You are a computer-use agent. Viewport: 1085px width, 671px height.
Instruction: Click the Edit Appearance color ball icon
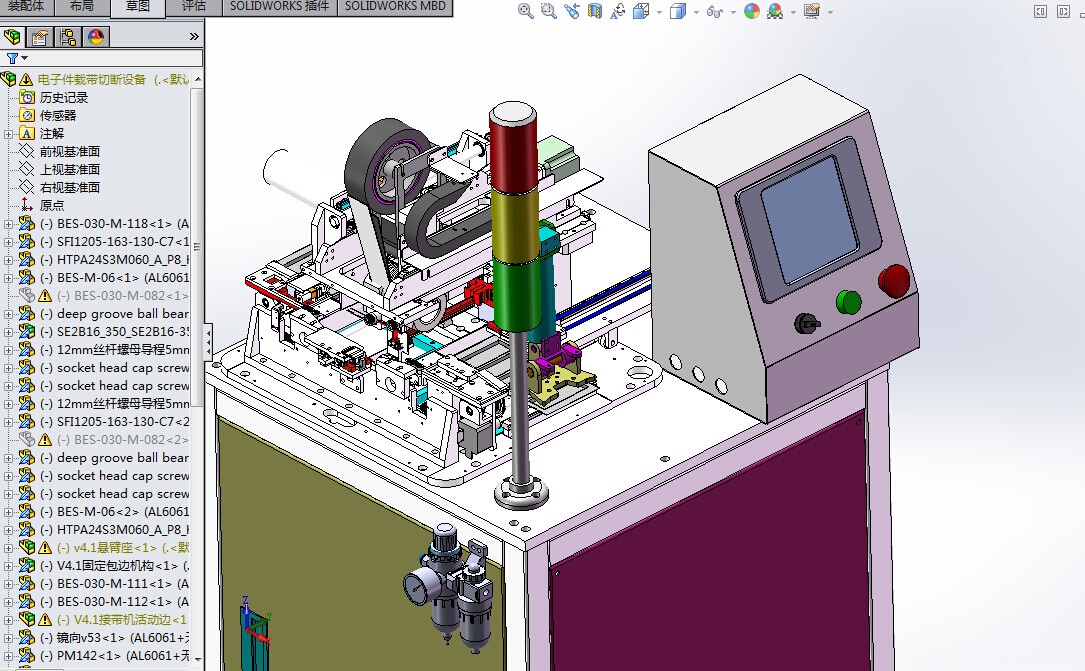coord(751,11)
